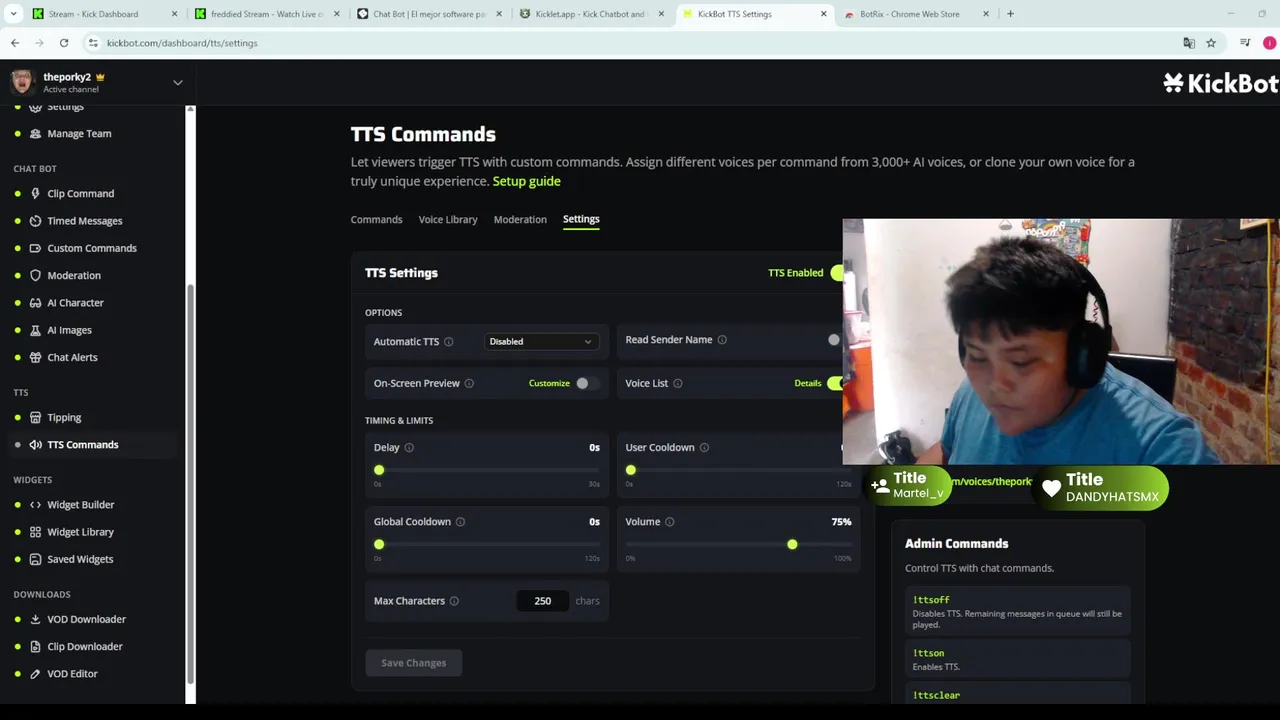Reload the page with browser refresh icon
This screenshot has width=1280, height=720.
[64, 43]
